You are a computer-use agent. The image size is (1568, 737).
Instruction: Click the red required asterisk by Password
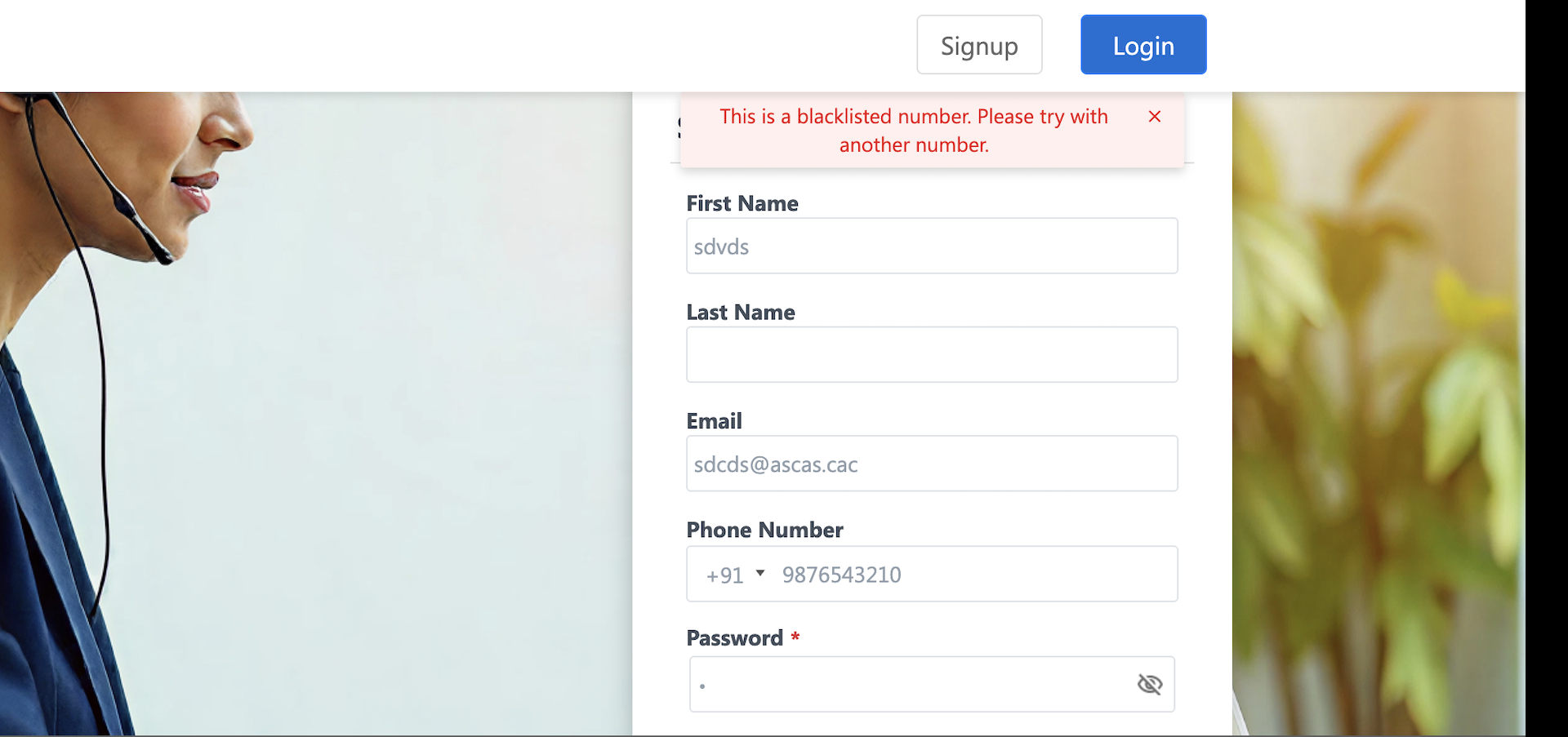[795, 637]
